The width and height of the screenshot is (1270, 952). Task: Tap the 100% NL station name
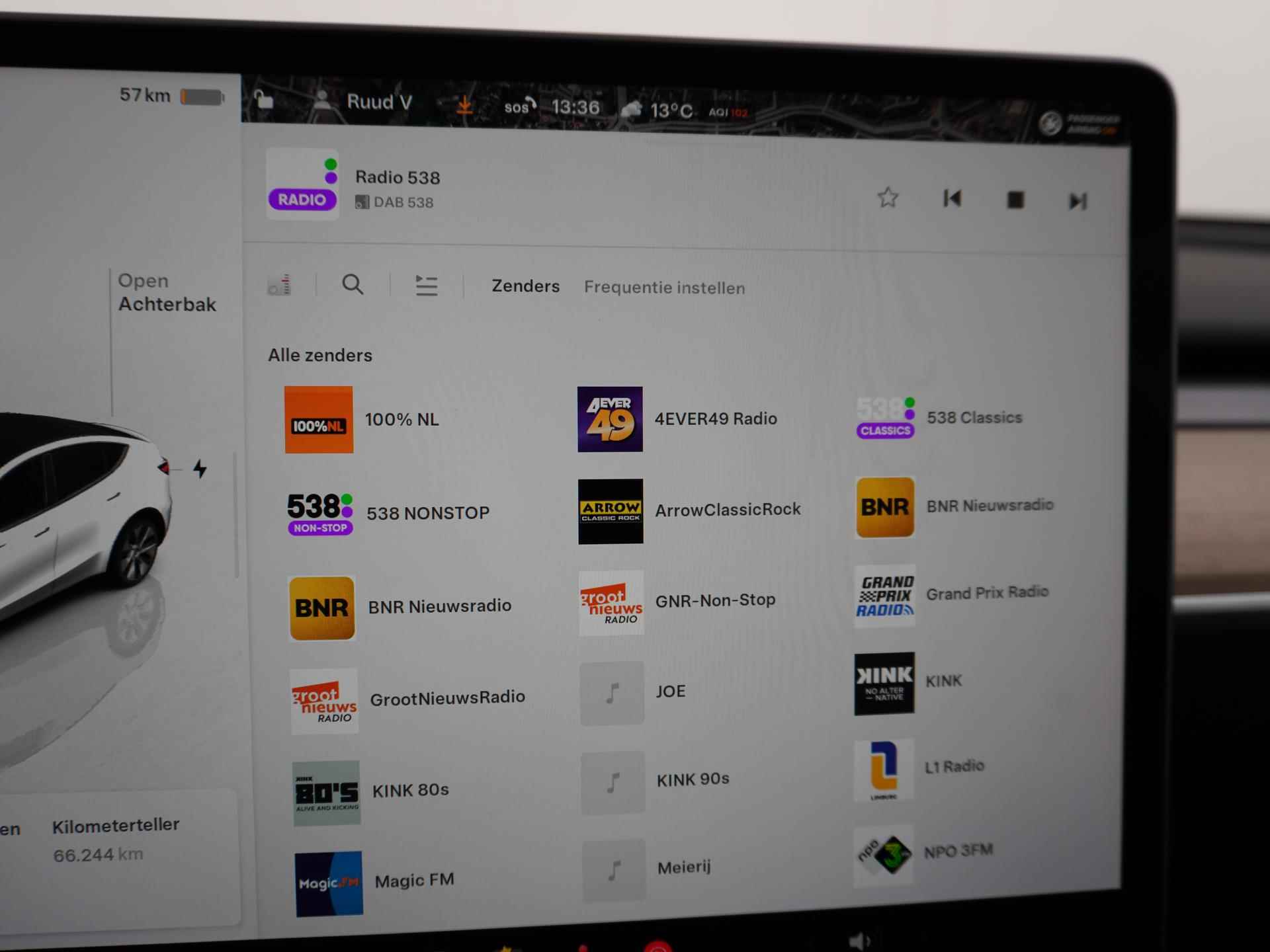coord(402,420)
